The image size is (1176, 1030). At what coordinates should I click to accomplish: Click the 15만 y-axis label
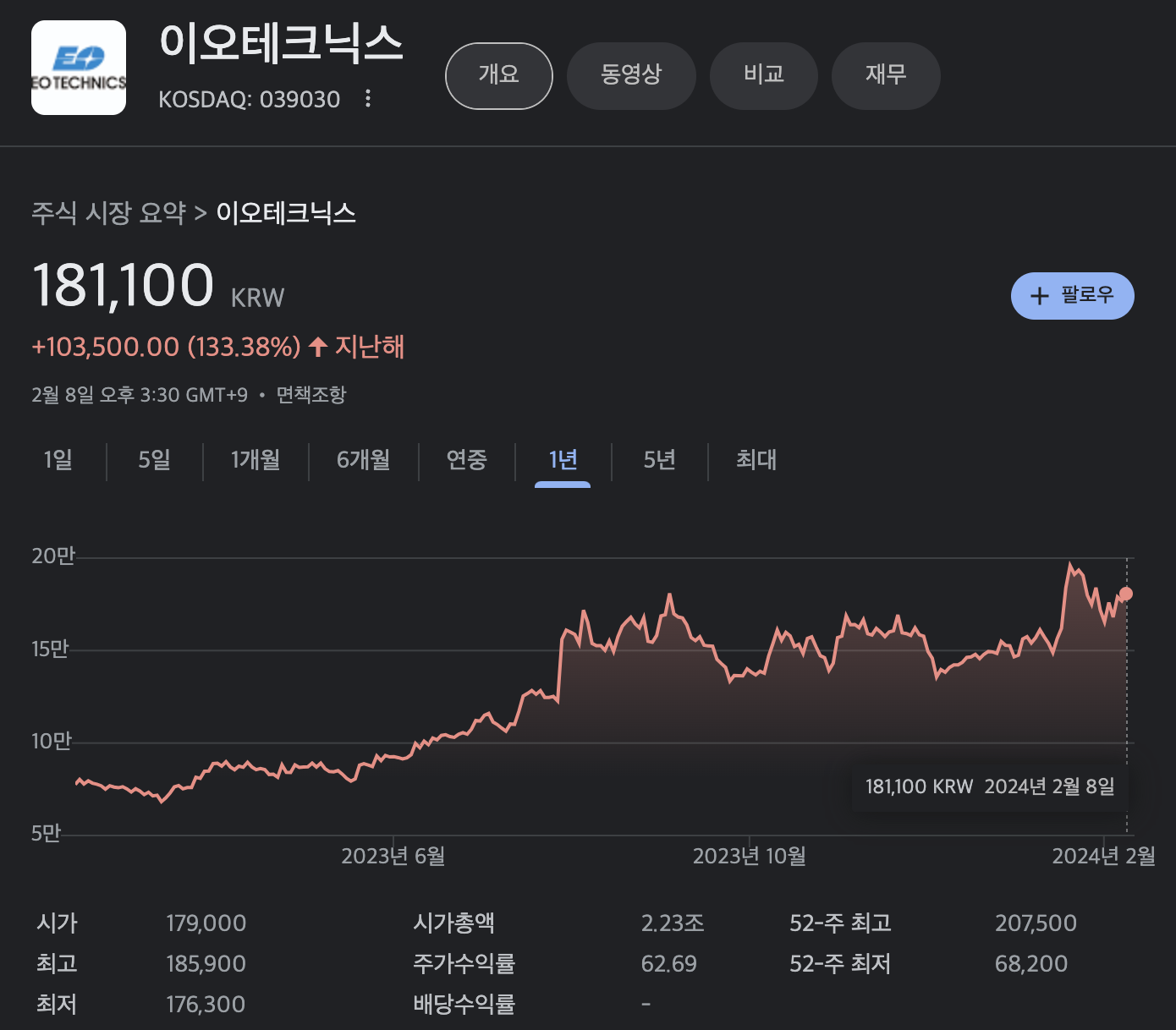[50, 649]
